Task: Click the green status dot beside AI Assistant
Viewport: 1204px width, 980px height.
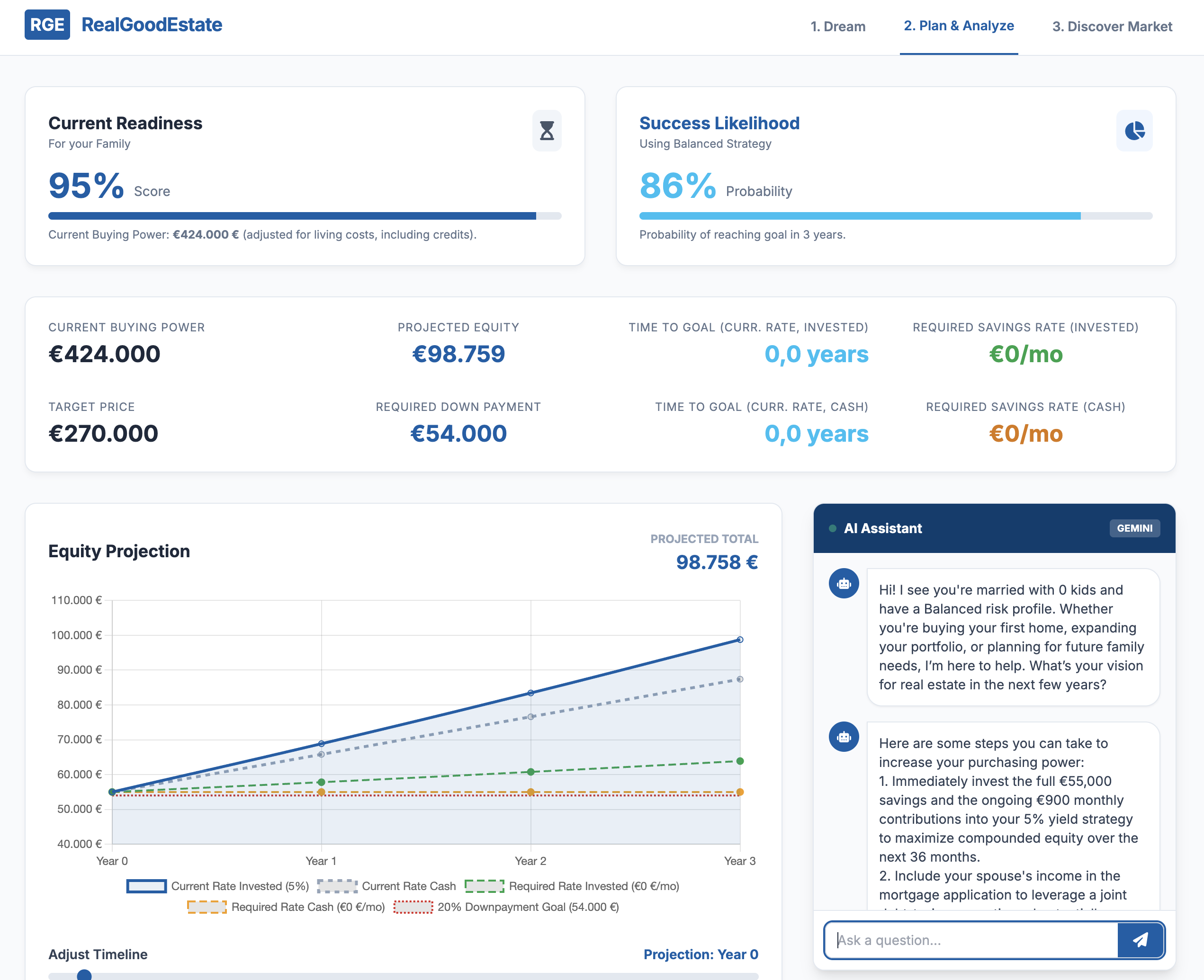Action: click(x=832, y=528)
